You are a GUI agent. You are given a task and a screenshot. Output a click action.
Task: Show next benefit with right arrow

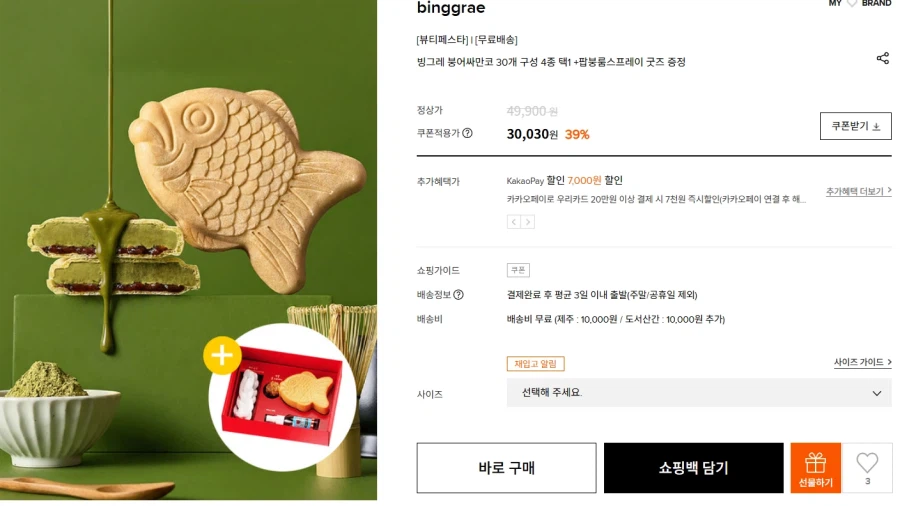point(528,222)
